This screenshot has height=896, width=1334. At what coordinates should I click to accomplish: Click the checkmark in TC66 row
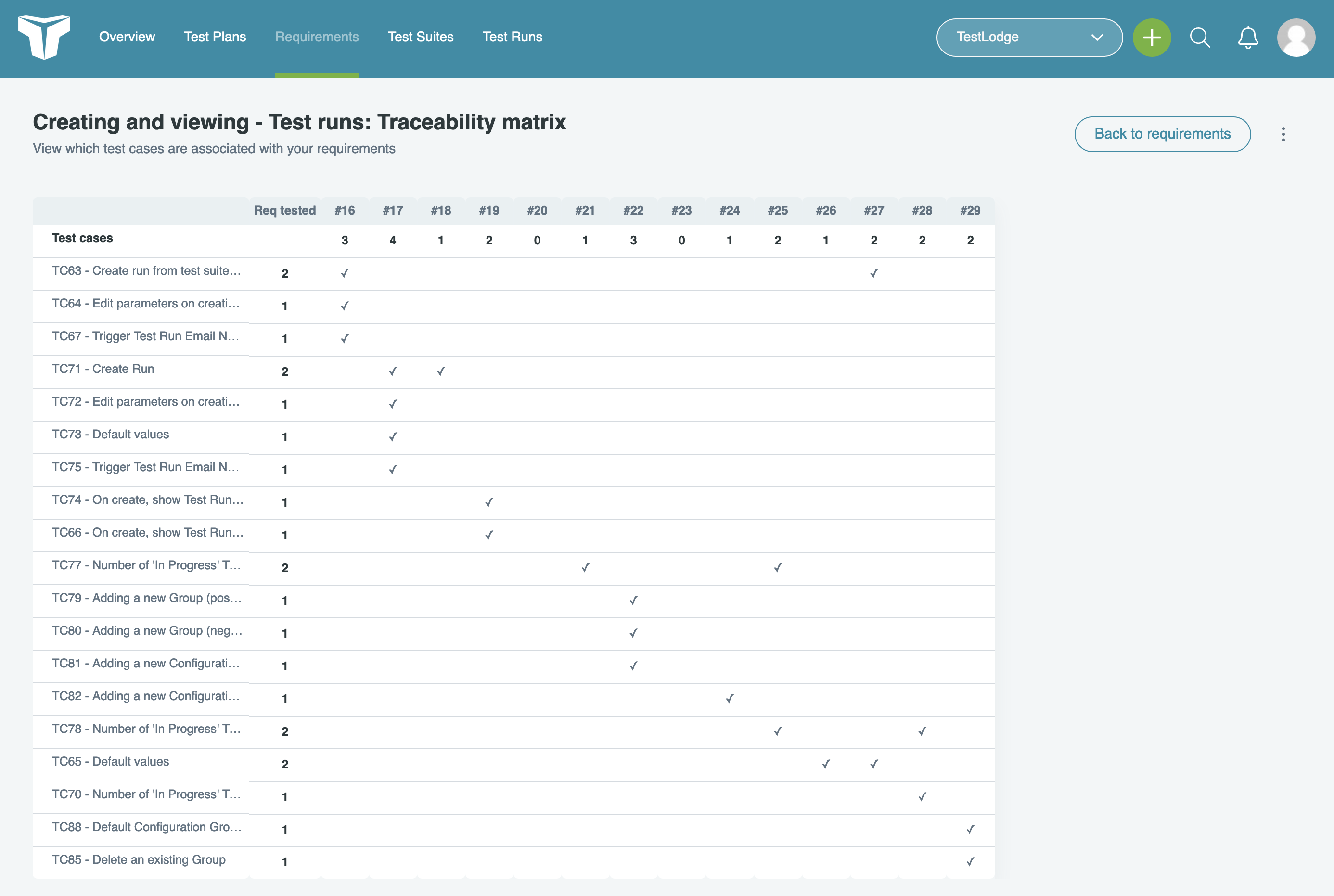(x=489, y=535)
